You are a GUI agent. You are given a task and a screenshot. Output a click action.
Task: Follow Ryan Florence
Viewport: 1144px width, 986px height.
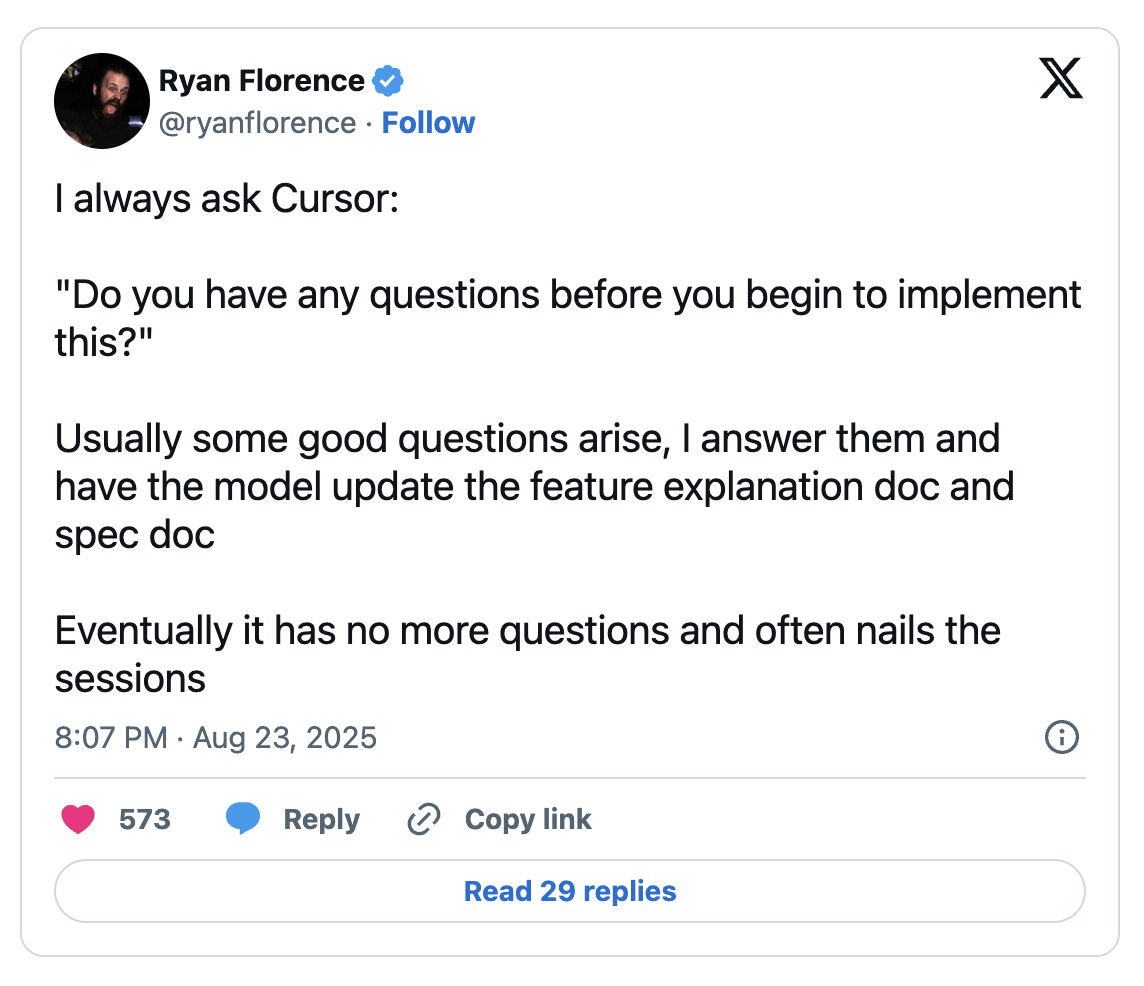[x=429, y=123]
